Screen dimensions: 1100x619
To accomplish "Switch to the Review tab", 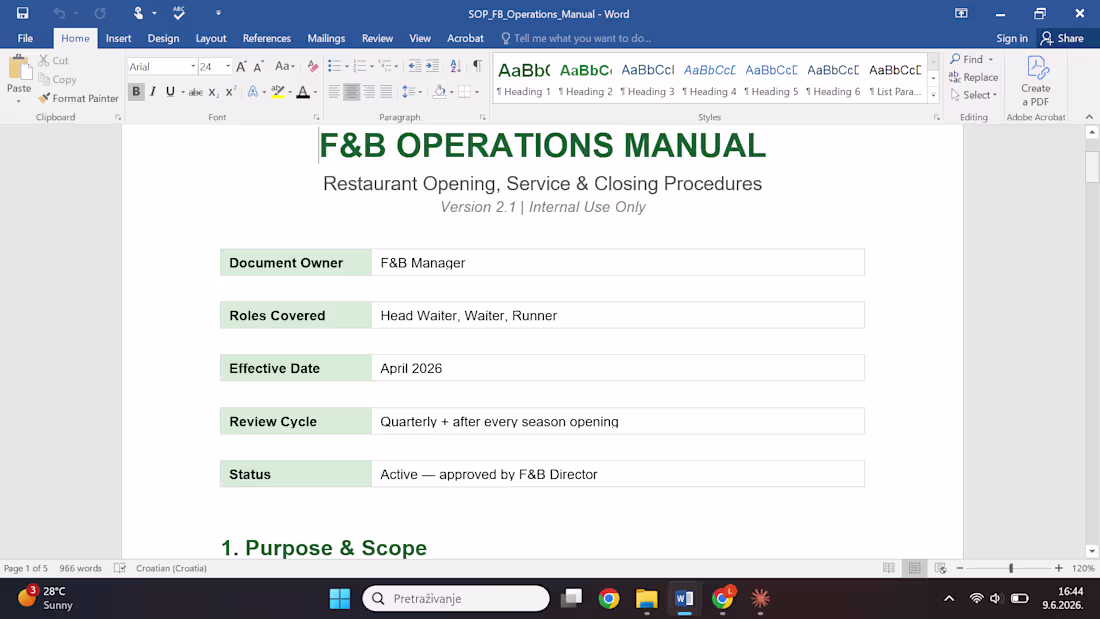I will point(377,39).
